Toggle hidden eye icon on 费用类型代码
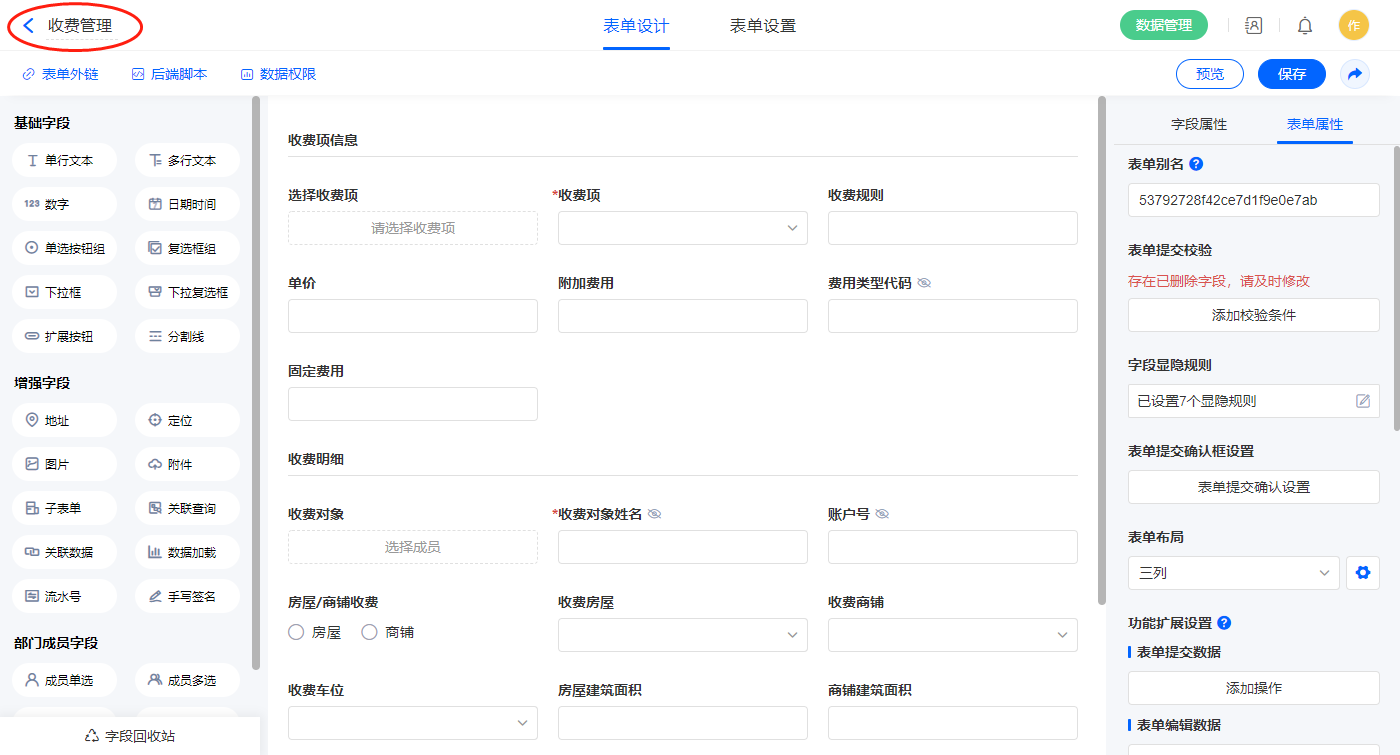The height and width of the screenshot is (755, 1400). point(924,283)
